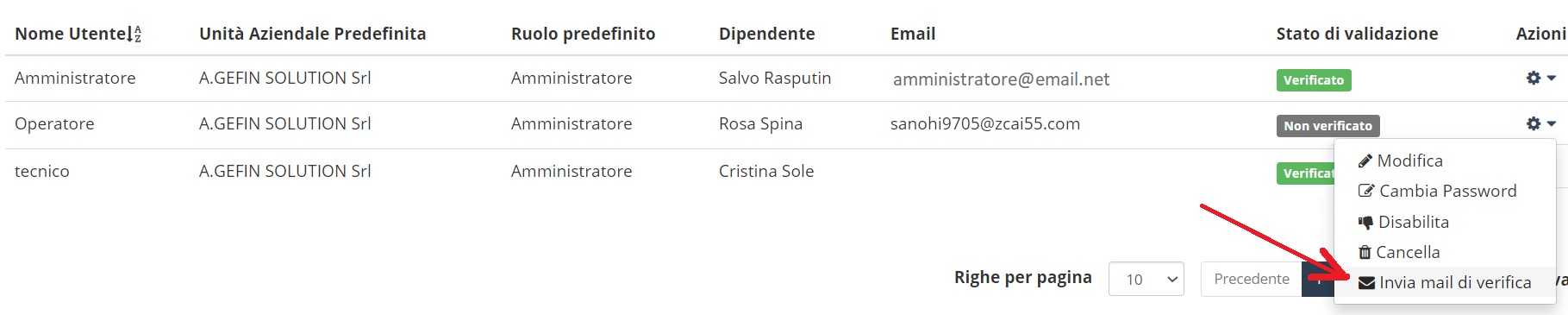Click the Verificato badge for Amministratore
Image resolution: width=1568 pixels, height=315 pixels.
pos(1314,80)
